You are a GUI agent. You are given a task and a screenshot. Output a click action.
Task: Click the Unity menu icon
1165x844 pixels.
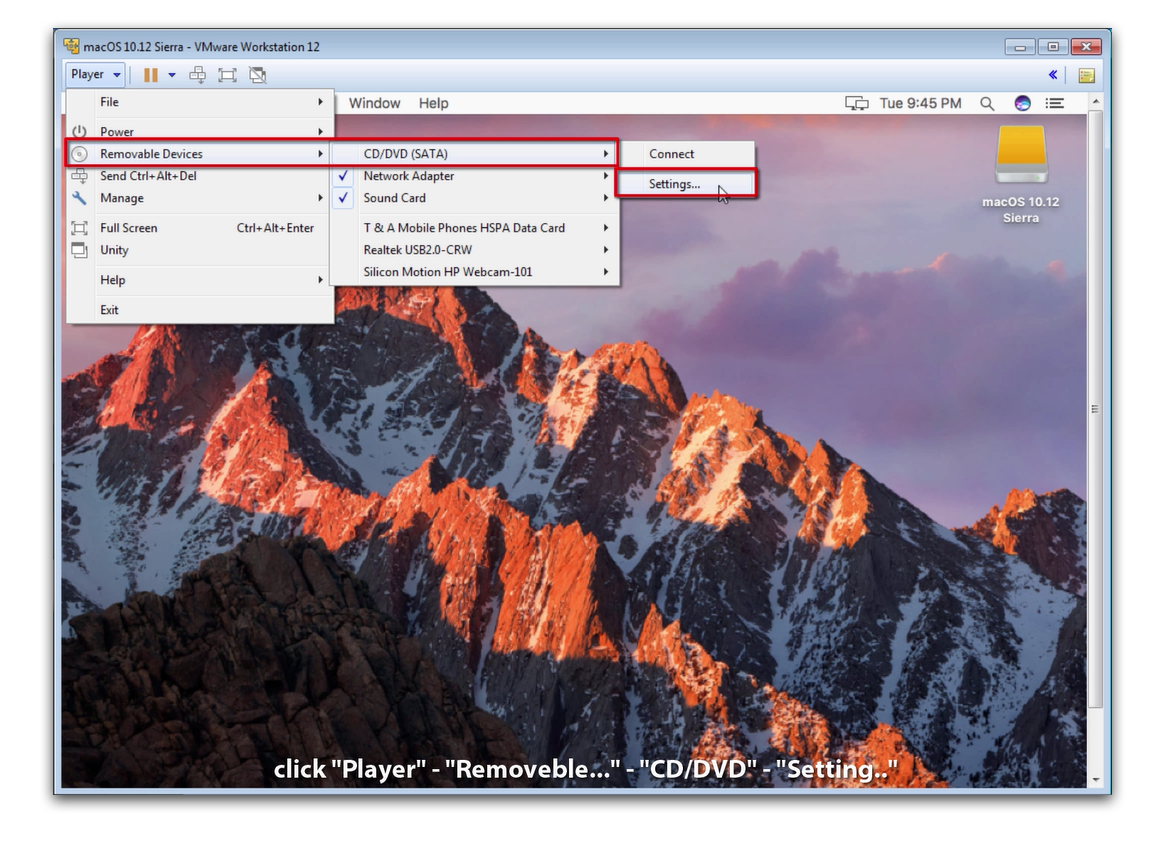[x=79, y=250]
